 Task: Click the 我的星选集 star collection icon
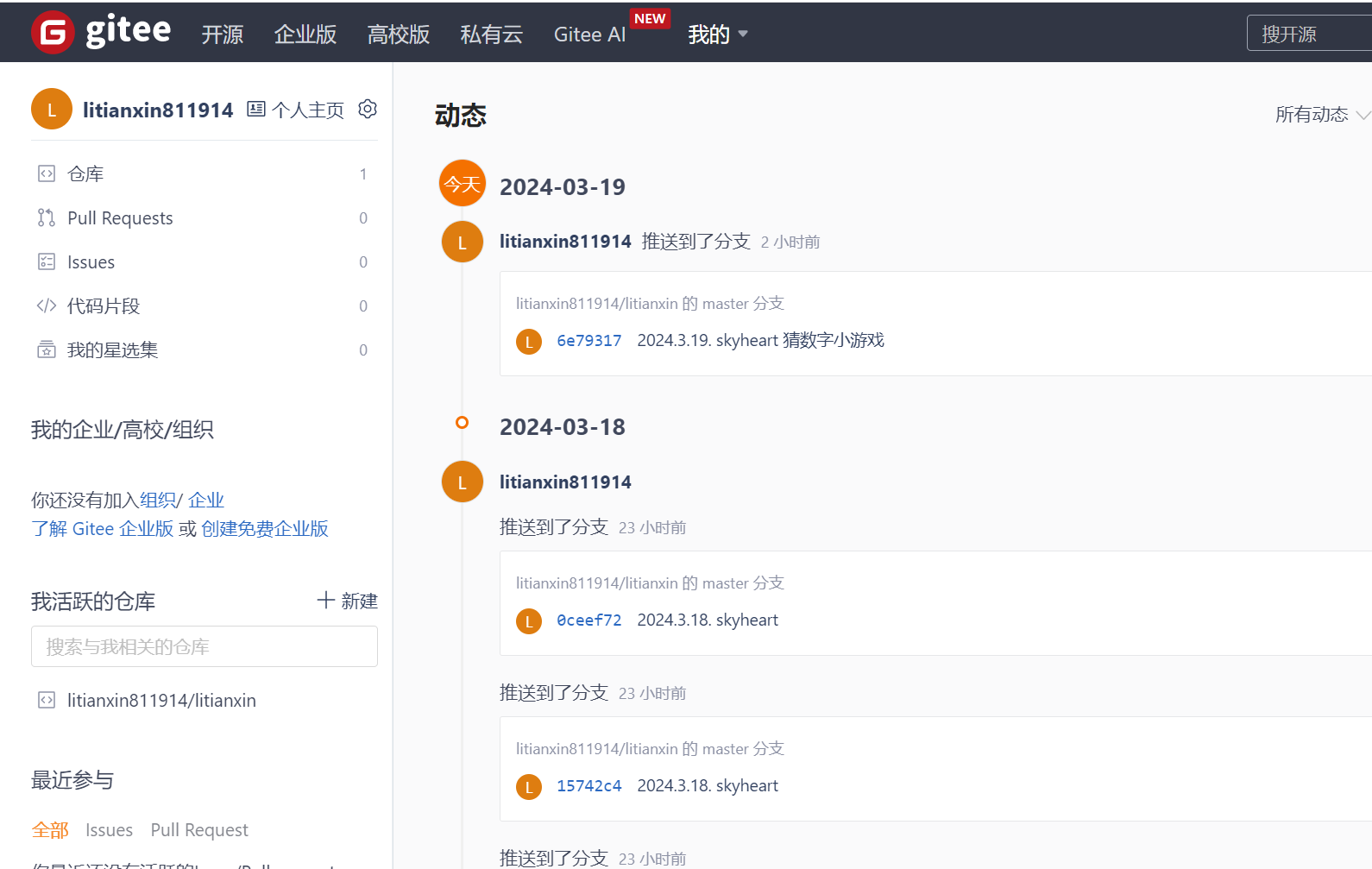pyautogui.click(x=47, y=349)
